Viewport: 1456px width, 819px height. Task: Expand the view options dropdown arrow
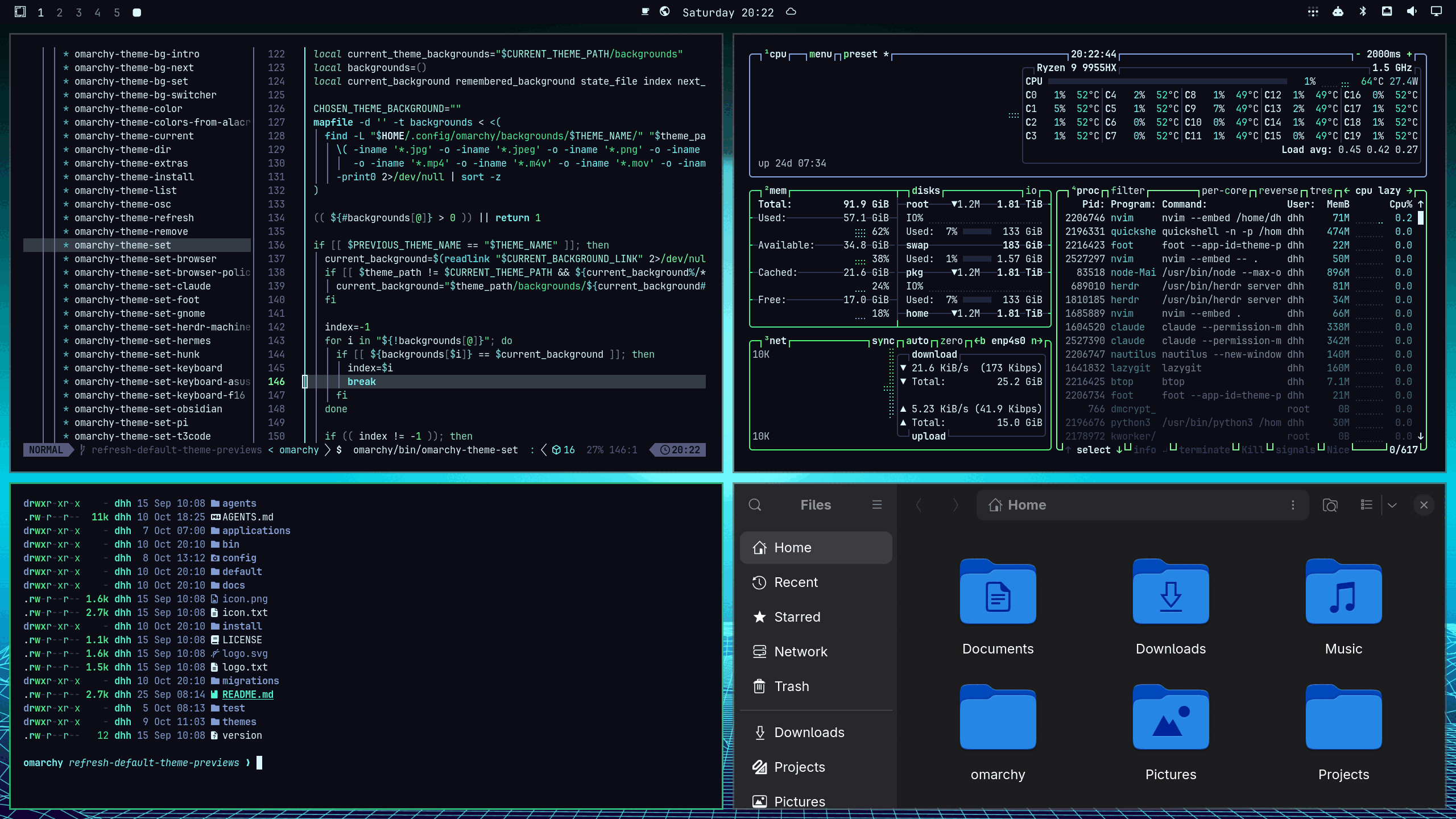click(x=1392, y=505)
